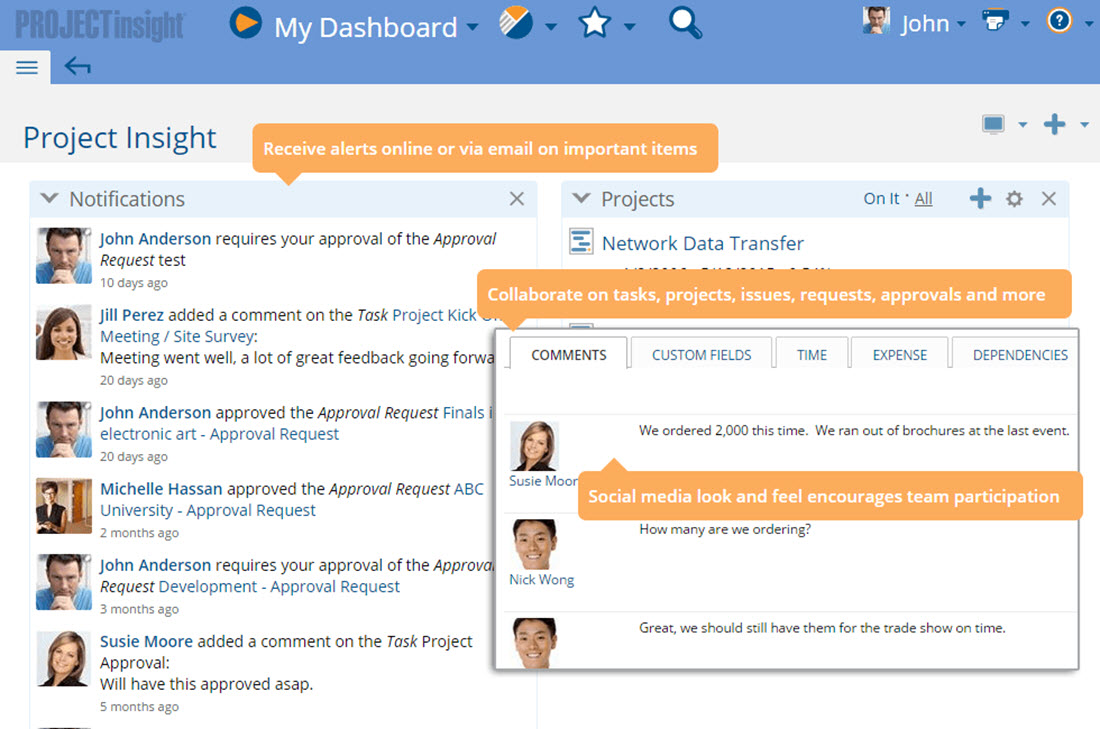Open electronic art - Approval Request link
Viewport: 1100px width, 729px height.
(x=219, y=434)
